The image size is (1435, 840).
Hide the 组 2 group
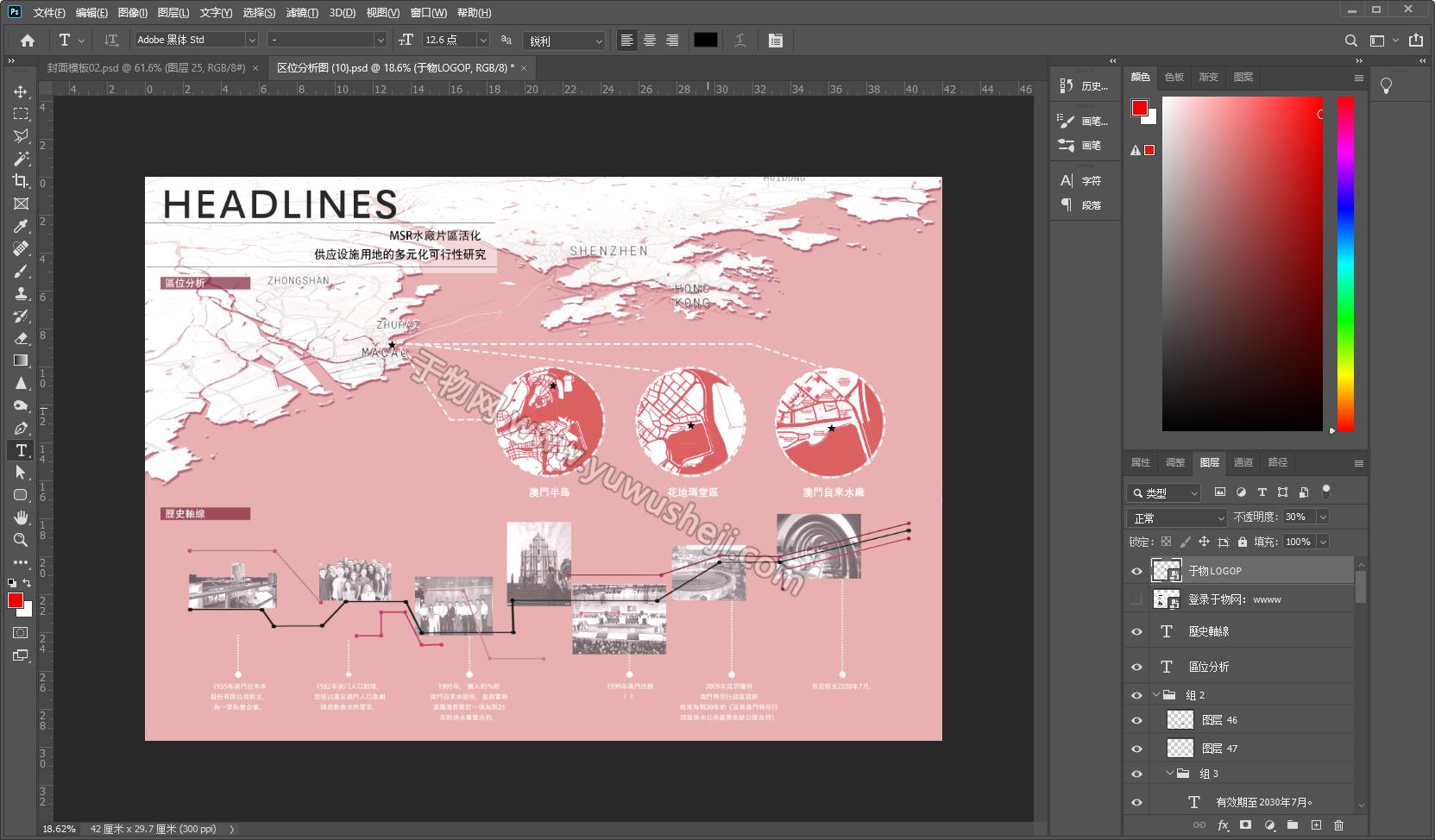[x=1136, y=695]
